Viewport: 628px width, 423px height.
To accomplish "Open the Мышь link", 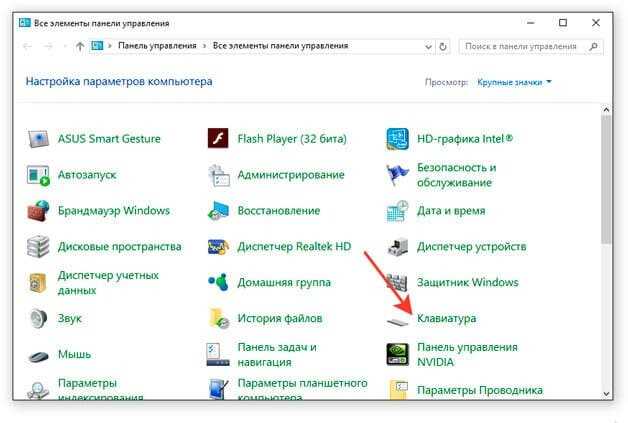I will 74,355.
